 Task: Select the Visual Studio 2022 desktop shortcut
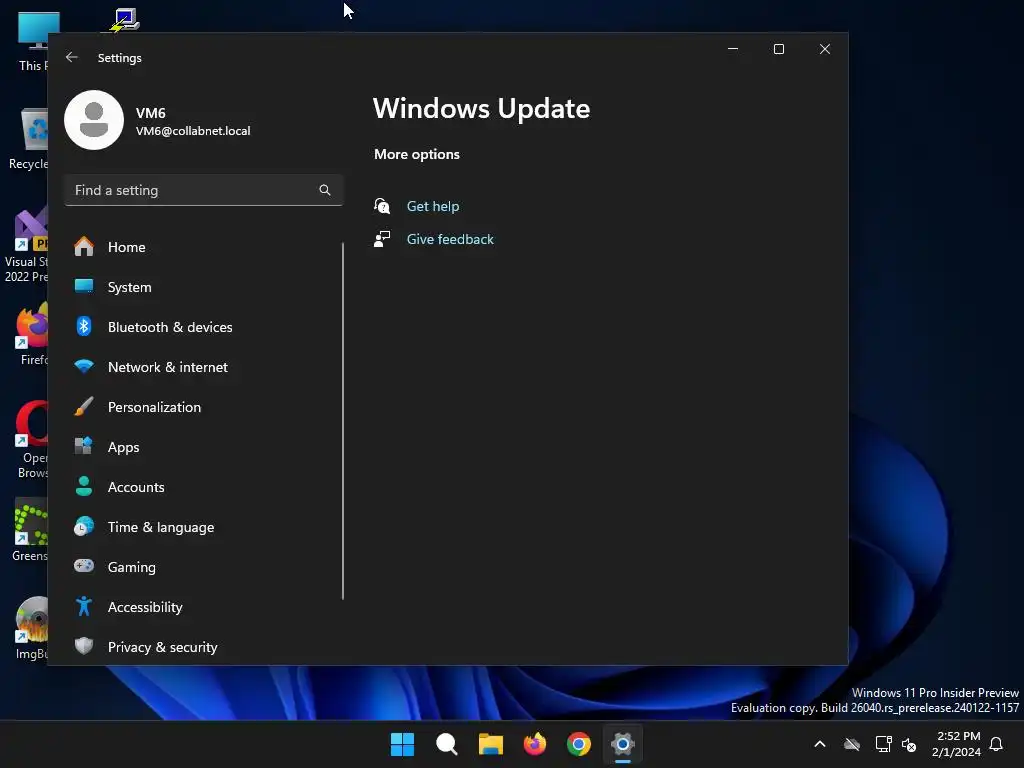[x=26, y=246]
